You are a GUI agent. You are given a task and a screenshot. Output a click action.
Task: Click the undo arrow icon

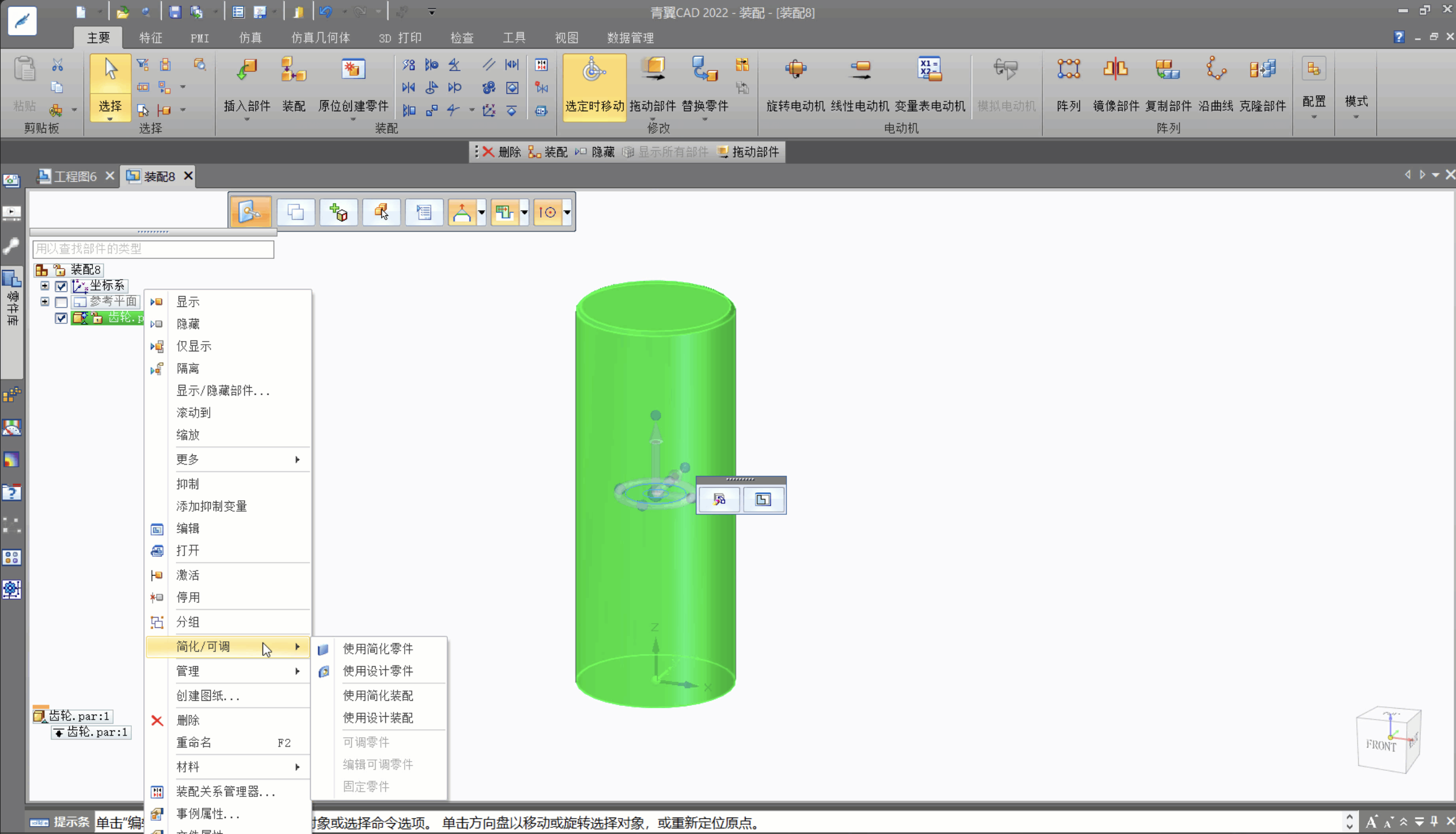(x=326, y=12)
